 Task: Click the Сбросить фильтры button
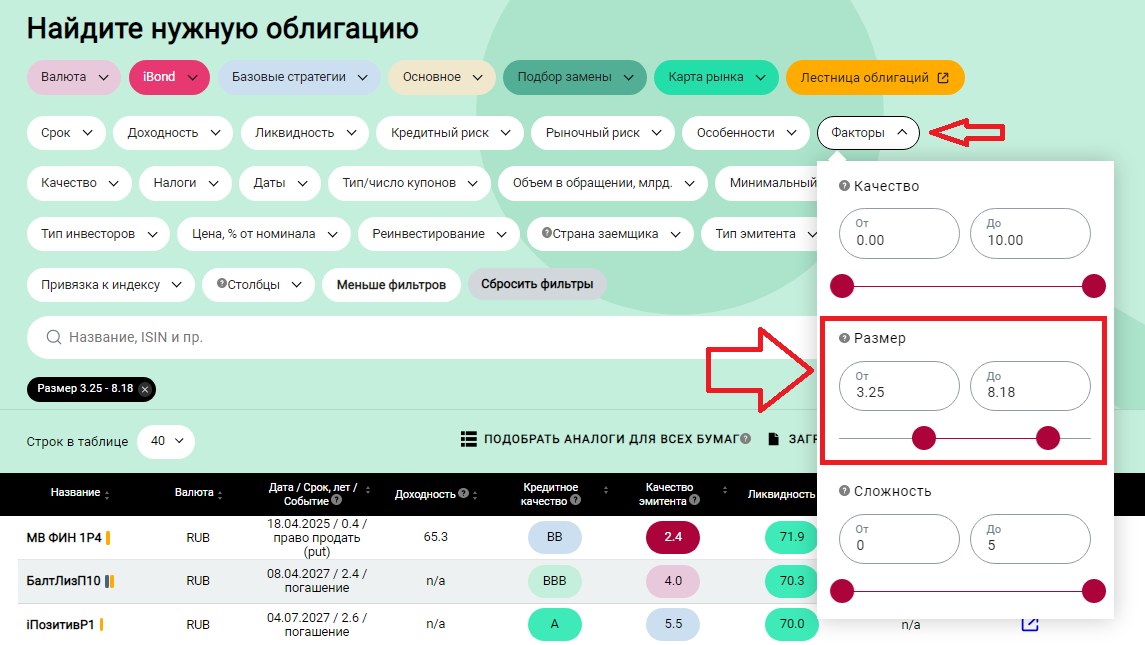(x=537, y=284)
